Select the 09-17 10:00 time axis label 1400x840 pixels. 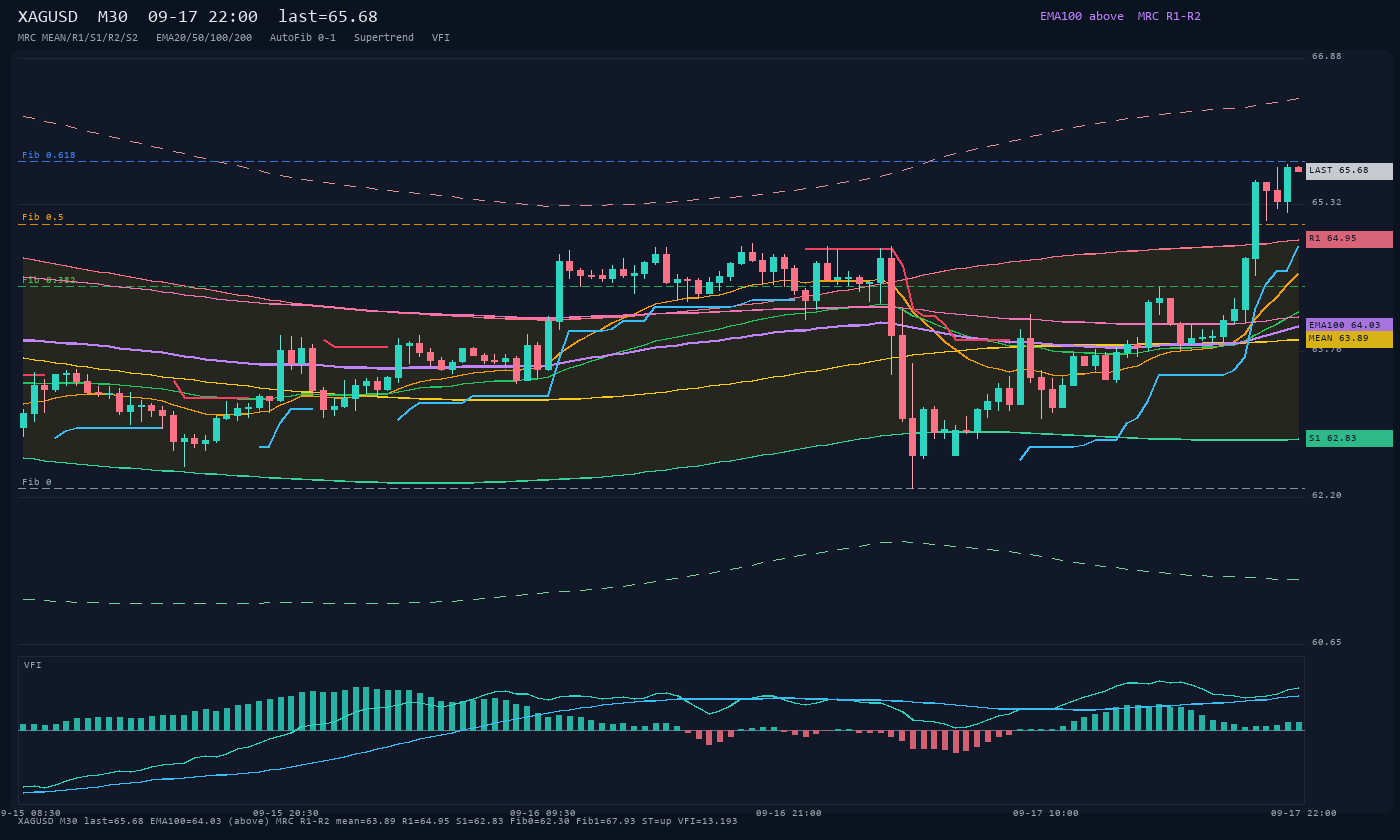pyautogui.click(x=1046, y=813)
